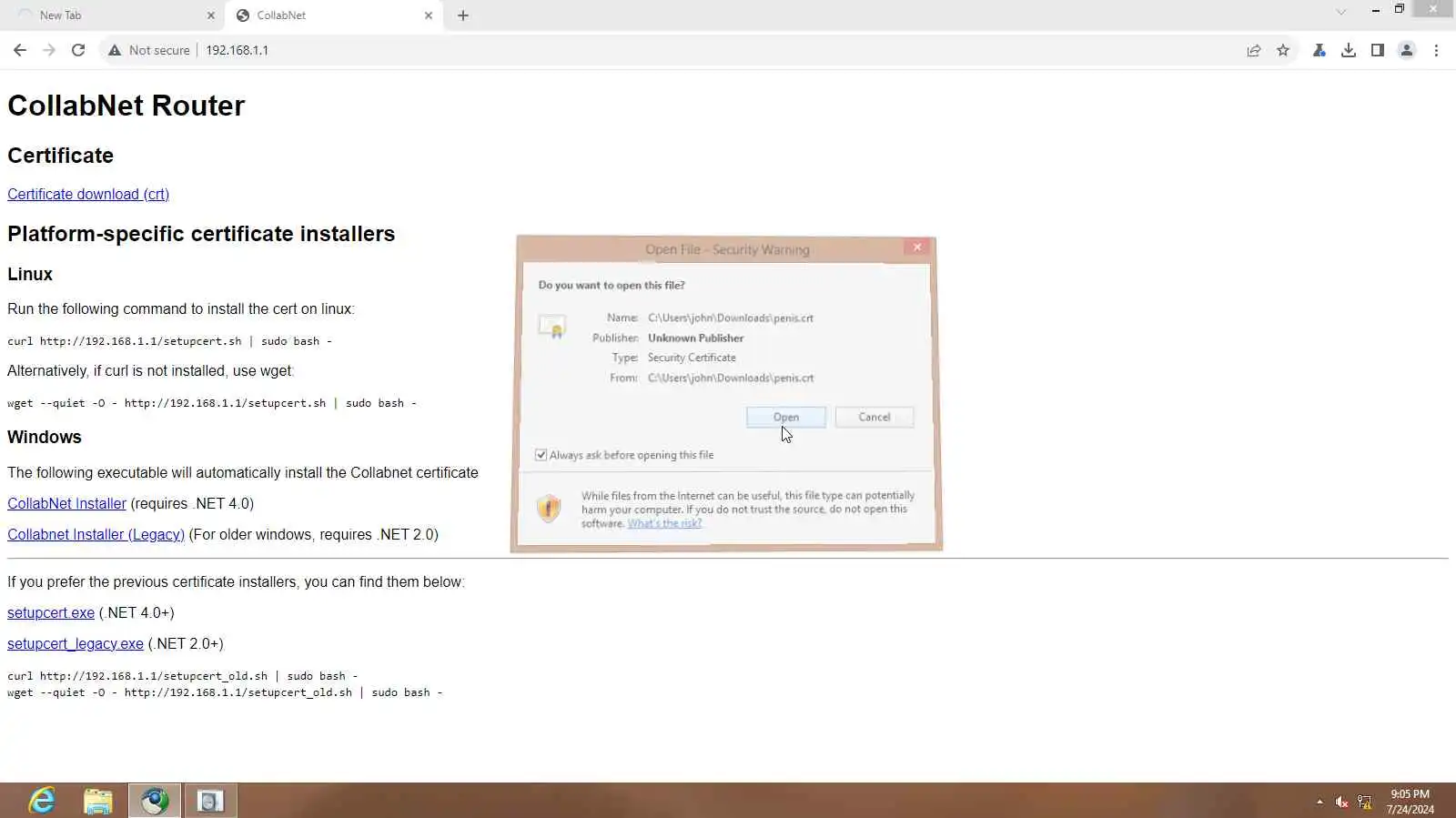Click the muted volume tray icon
This screenshot has height=818, width=1456.
[1341, 802]
